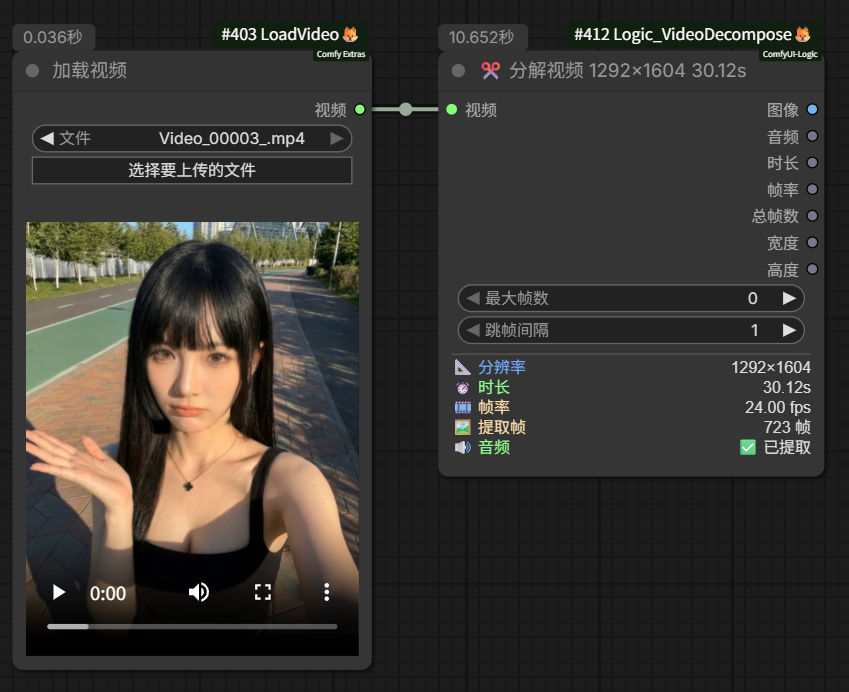This screenshot has width=849, height=692.
Task: Click the 音频 speaker icon in info list
Action: pos(462,447)
